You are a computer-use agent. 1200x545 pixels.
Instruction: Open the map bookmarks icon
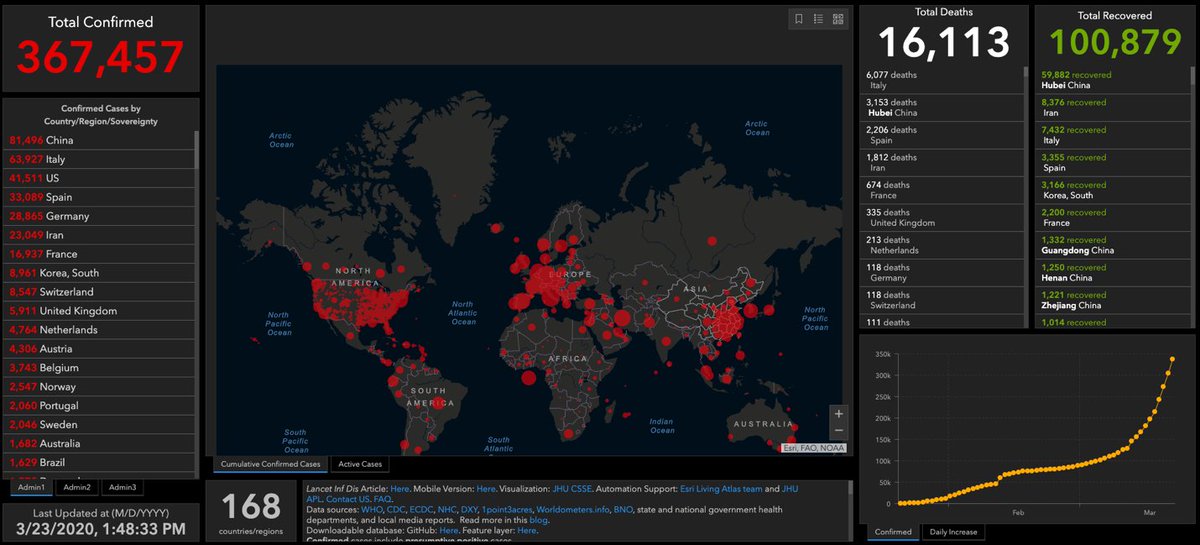coord(798,18)
